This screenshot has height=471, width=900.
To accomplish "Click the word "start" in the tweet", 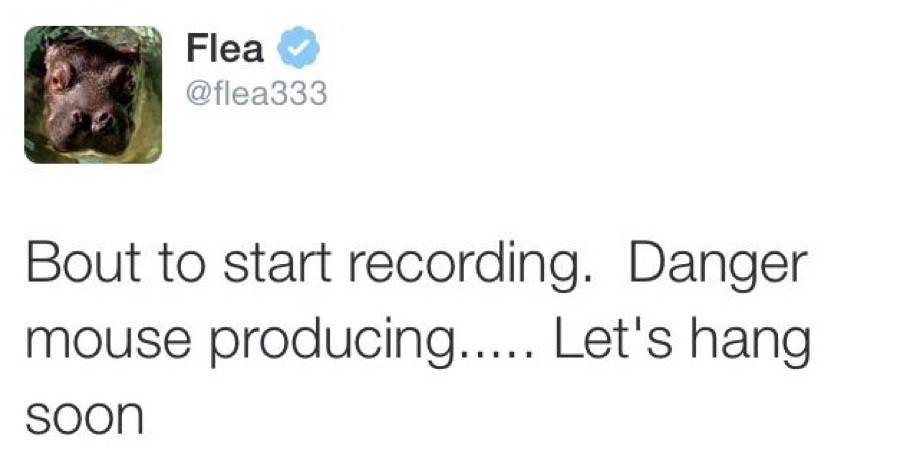I will click(x=277, y=265).
